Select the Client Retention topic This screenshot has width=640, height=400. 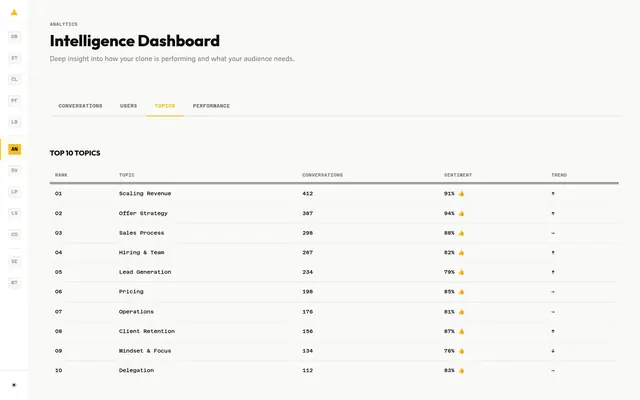pyautogui.click(x=147, y=331)
